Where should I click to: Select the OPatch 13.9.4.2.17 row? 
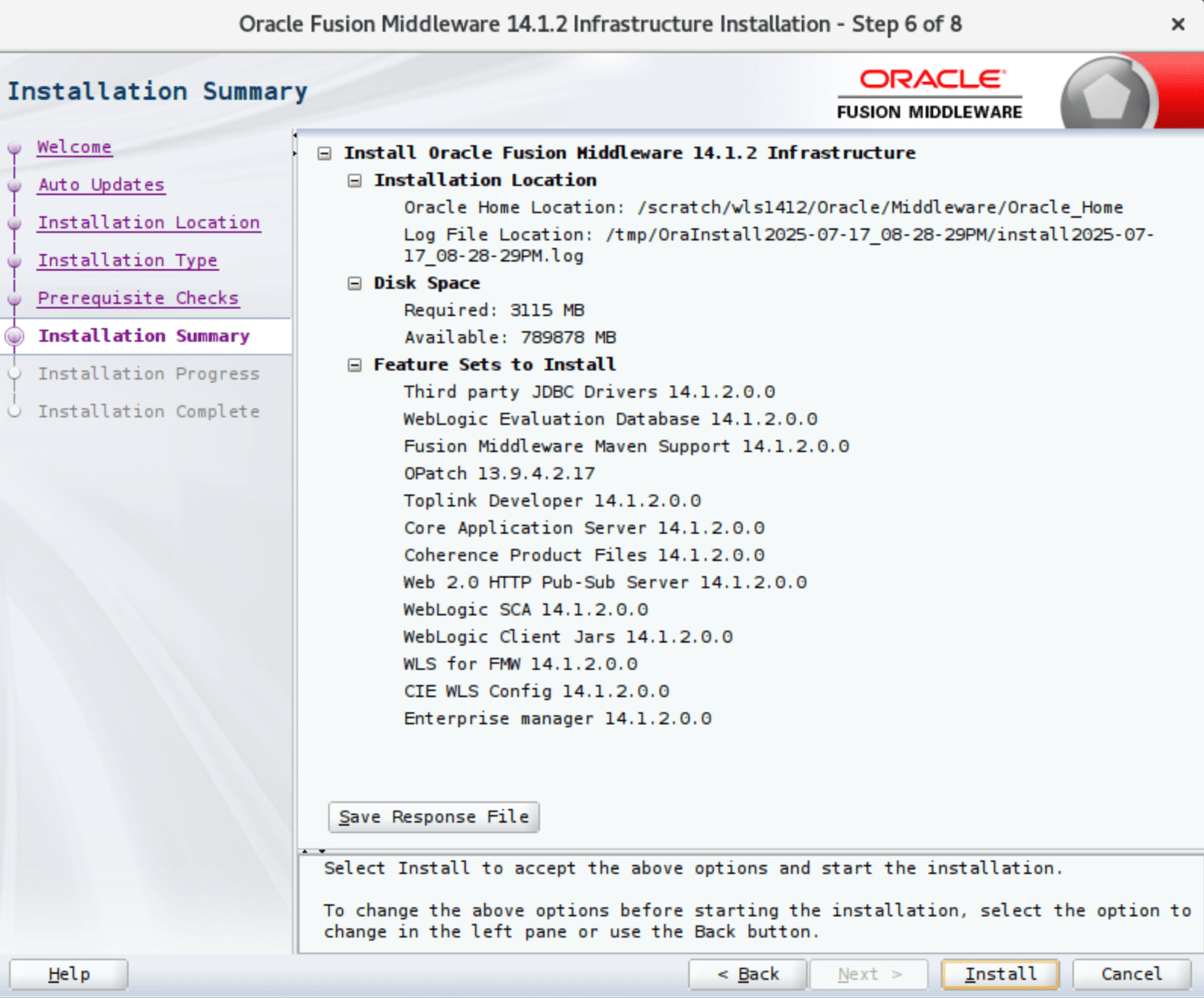point(499,474)
